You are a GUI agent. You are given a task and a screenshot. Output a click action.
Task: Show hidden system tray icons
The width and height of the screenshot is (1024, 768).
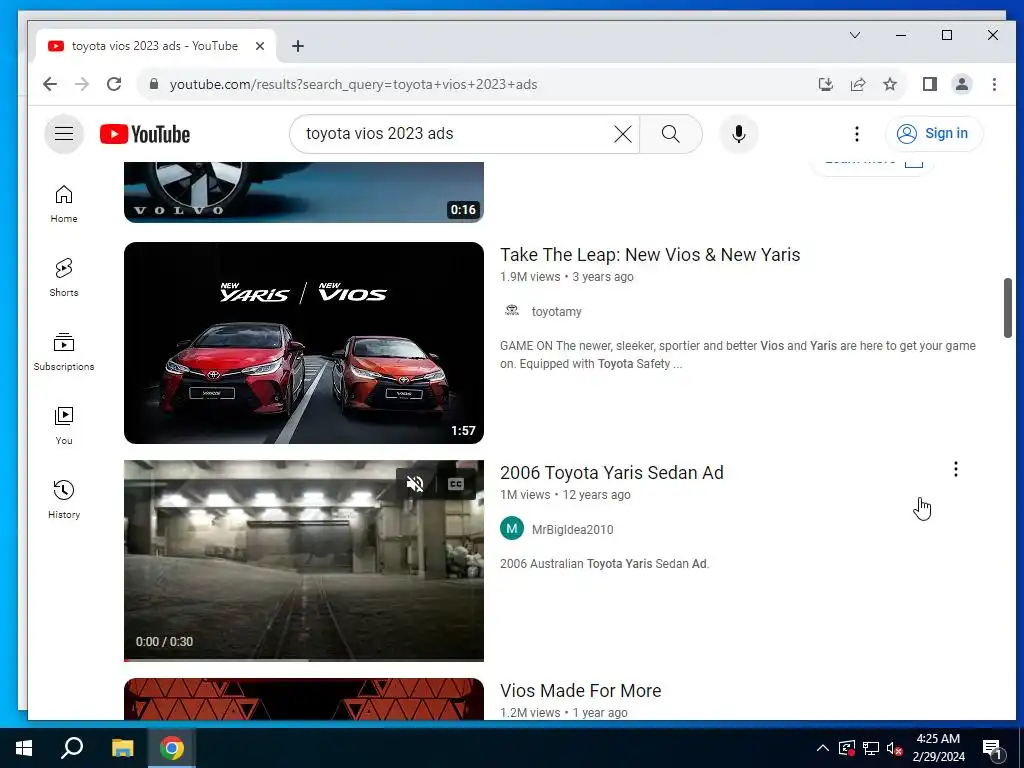click(x=823, y=748)
